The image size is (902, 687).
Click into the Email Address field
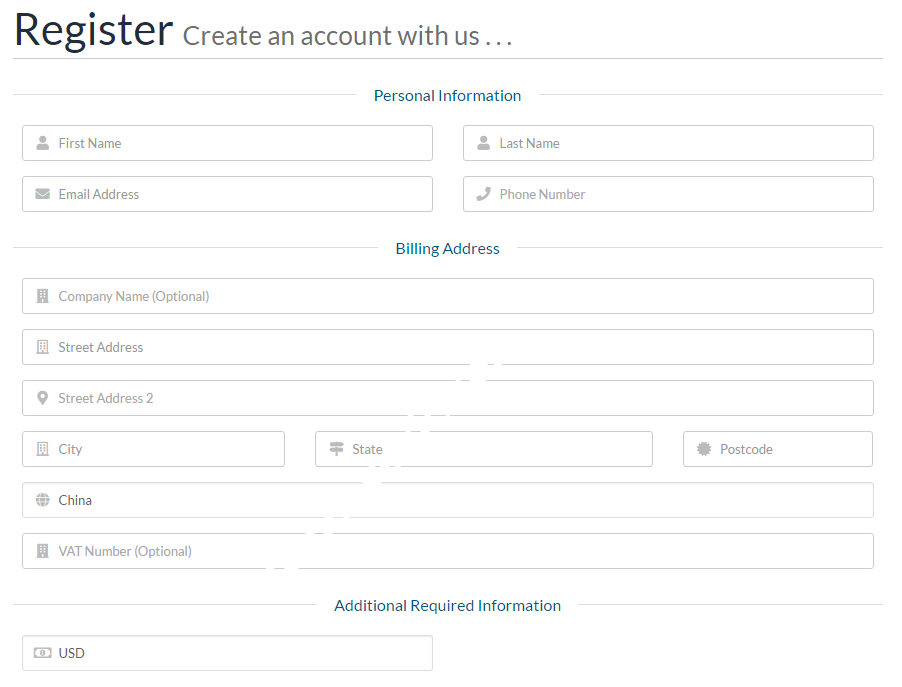240,194
